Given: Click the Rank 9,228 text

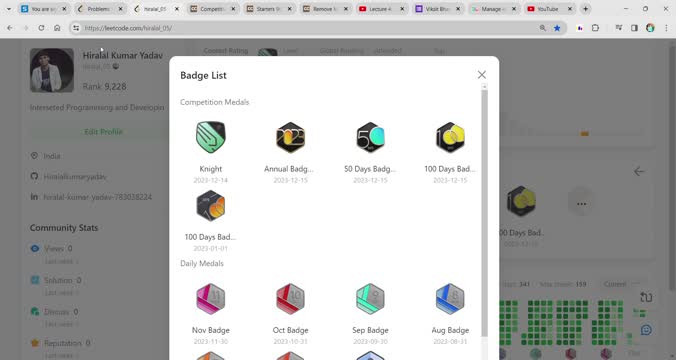Looking at the screenshot, I should 104,86.
